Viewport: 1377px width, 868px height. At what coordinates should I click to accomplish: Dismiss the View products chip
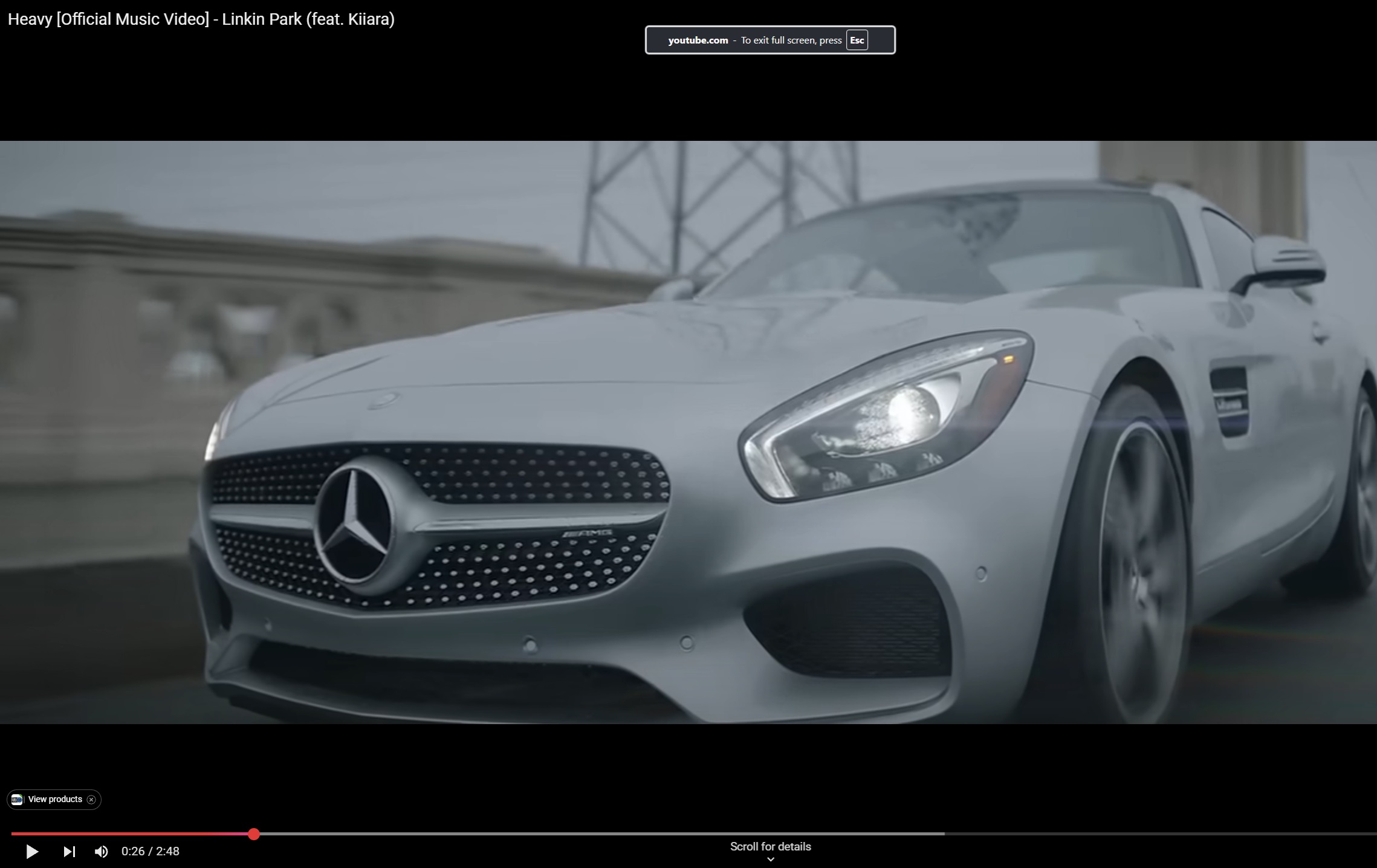(x=91, y=800)
